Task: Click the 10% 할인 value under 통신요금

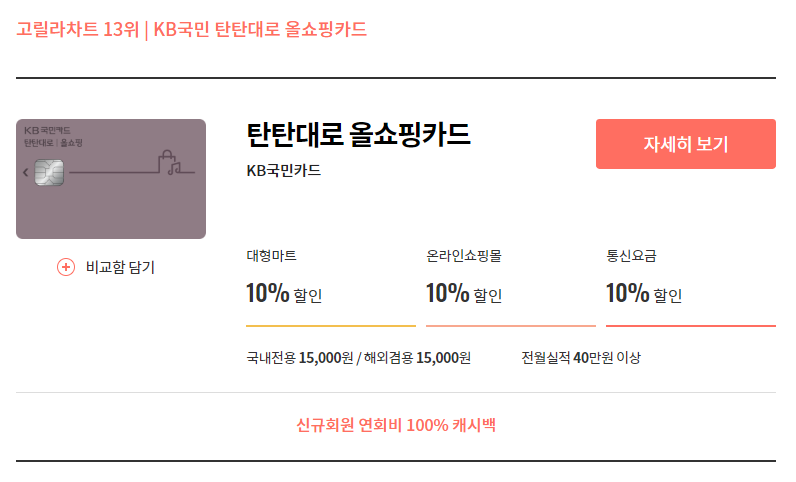Action: coord(644,293)
